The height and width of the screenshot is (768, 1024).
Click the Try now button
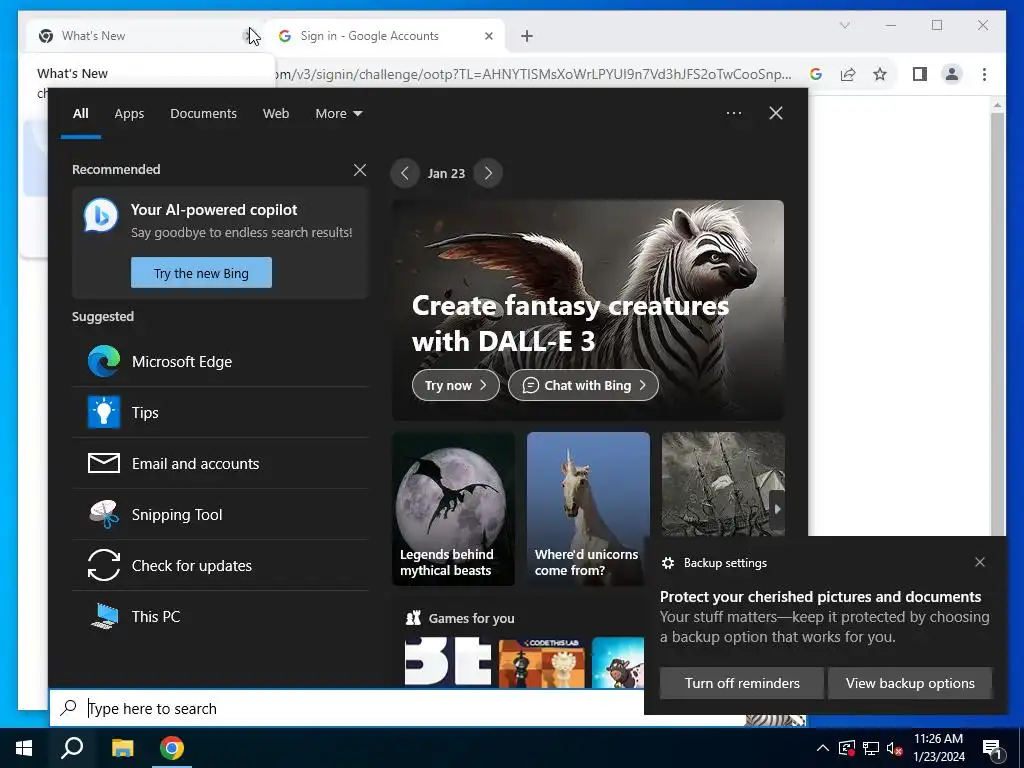pyautogui.click(x=456, y=385)
